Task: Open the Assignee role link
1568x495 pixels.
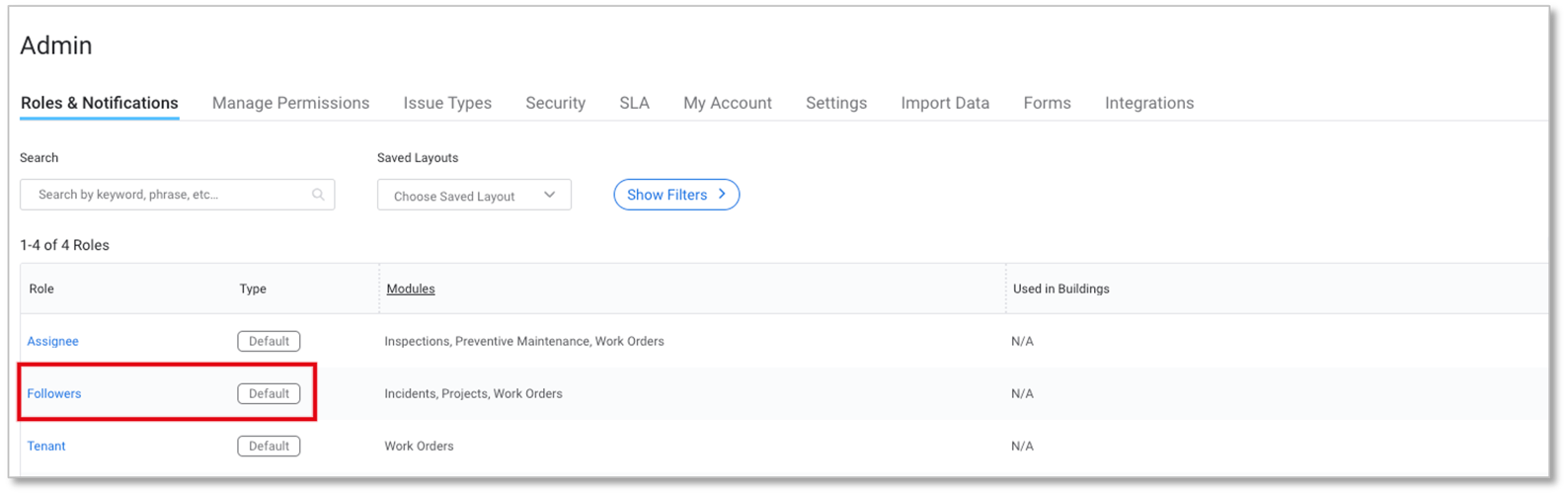Action: tap(53, 341)
